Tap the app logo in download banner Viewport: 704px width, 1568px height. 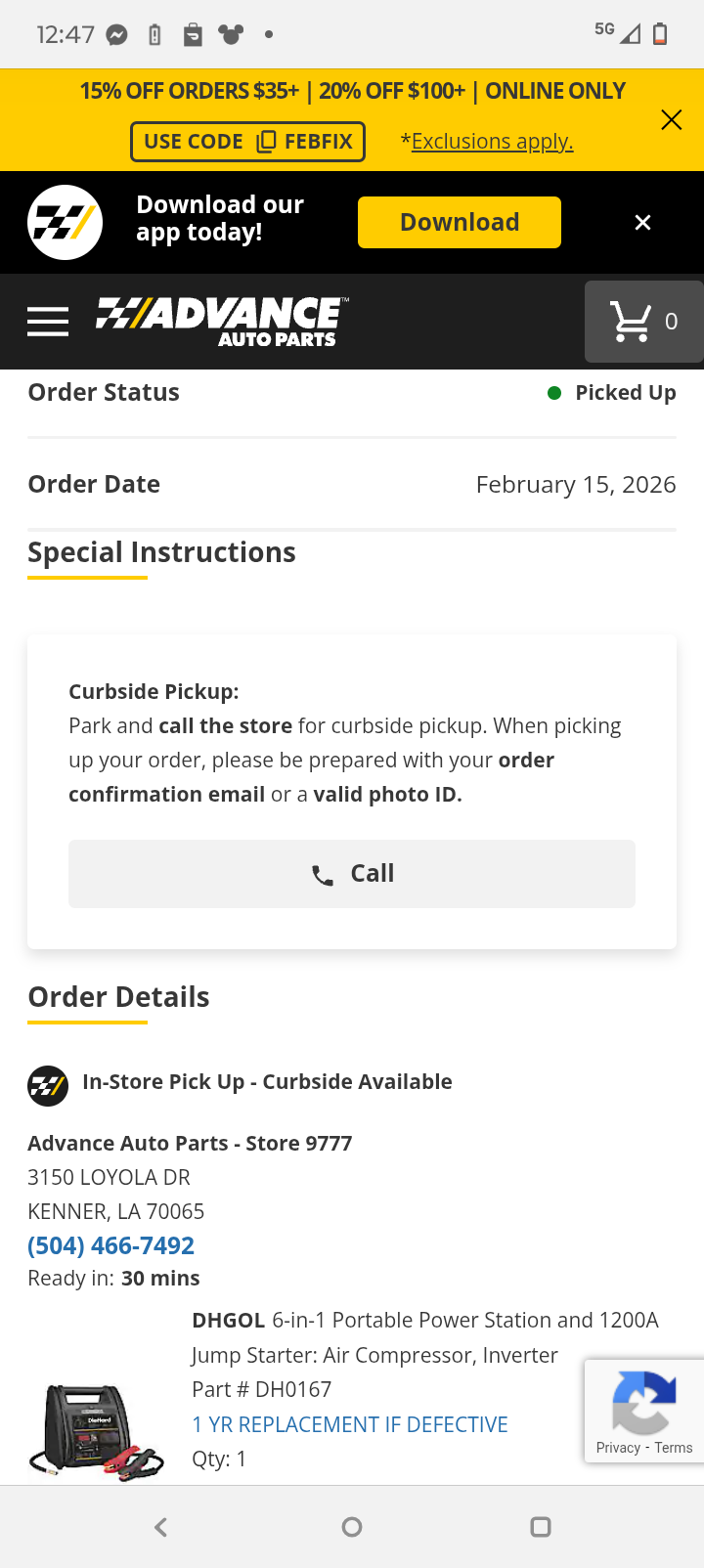pyautogui.click(x=66, y=223)
